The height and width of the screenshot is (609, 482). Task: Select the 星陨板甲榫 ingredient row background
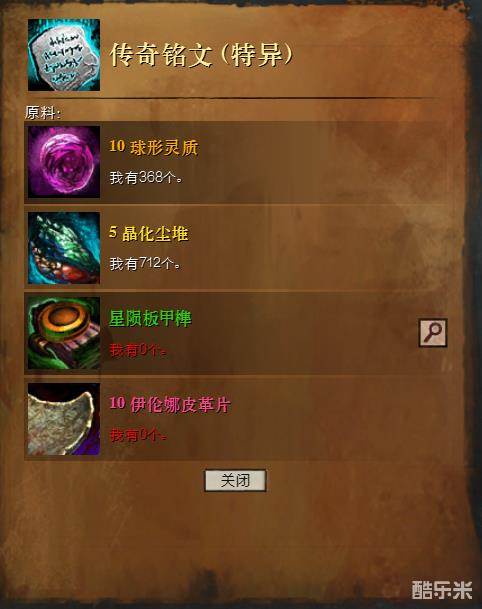pyautogui.click(x=236, y=334)
